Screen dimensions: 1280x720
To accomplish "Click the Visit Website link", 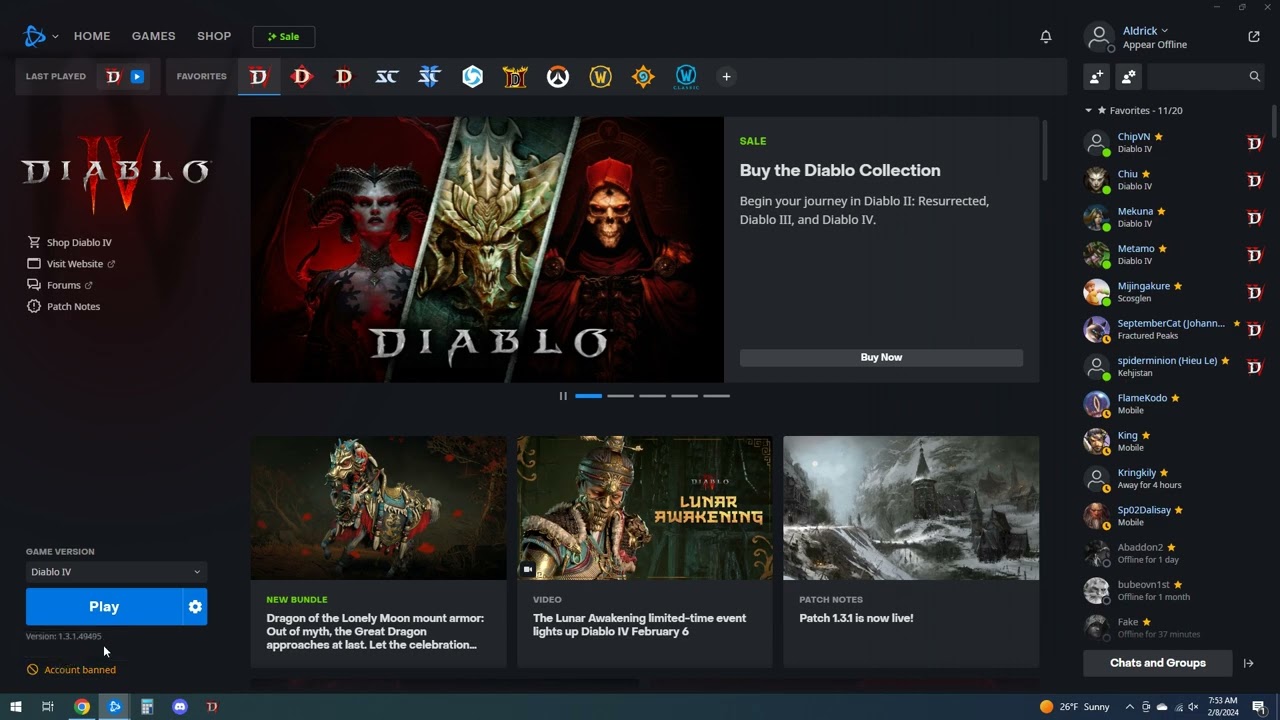I will [71, 264].
